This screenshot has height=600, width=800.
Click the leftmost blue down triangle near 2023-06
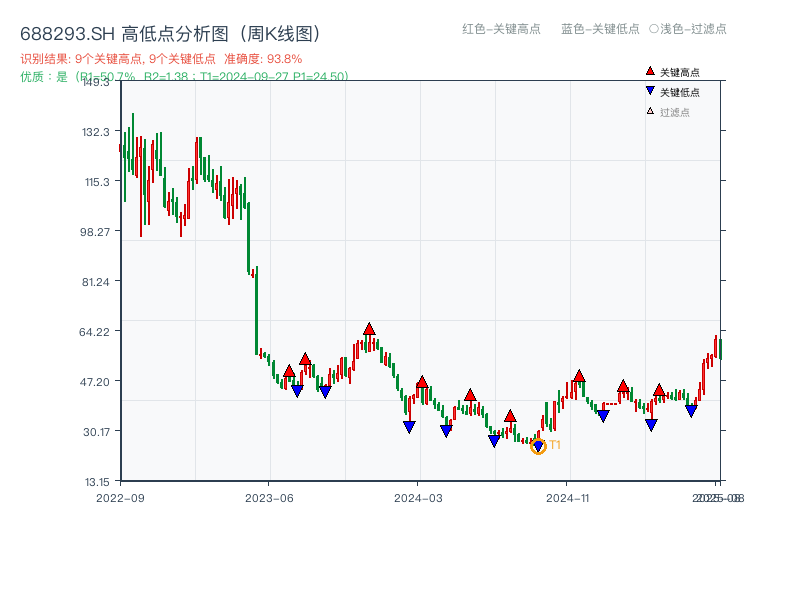coord(297,390)
